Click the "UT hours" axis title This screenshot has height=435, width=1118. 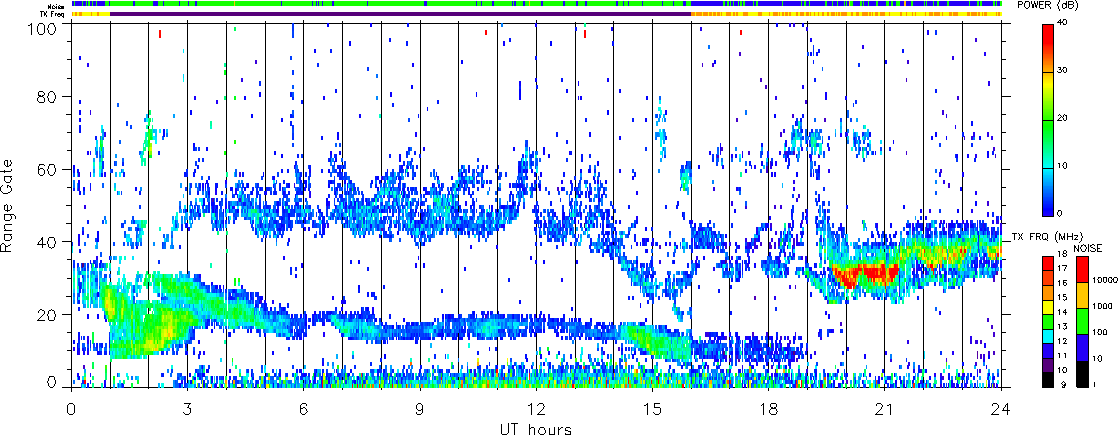536,429
